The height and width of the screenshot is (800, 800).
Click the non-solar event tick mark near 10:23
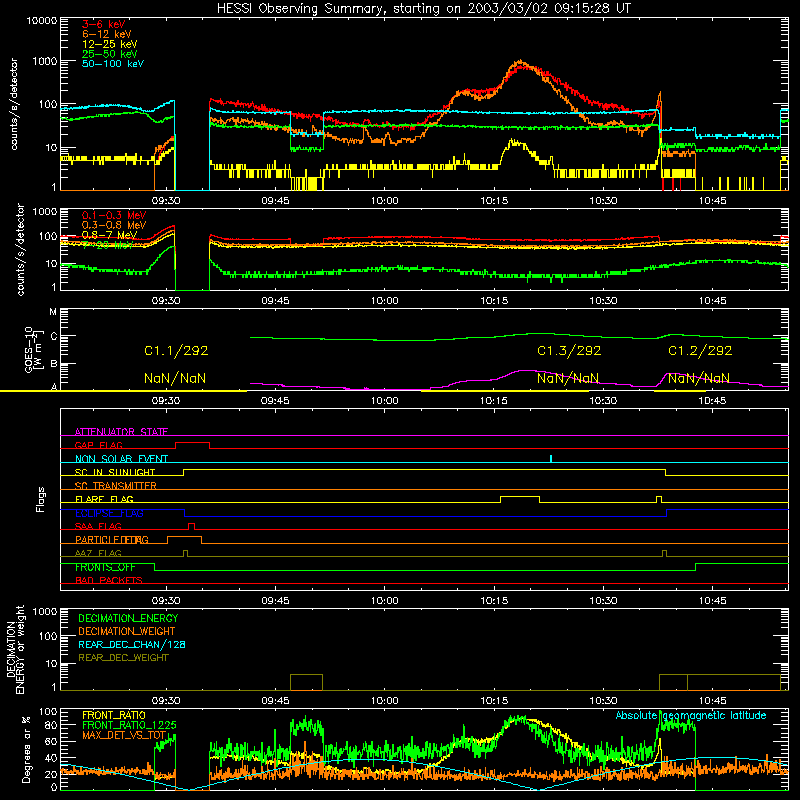point(551,459)
